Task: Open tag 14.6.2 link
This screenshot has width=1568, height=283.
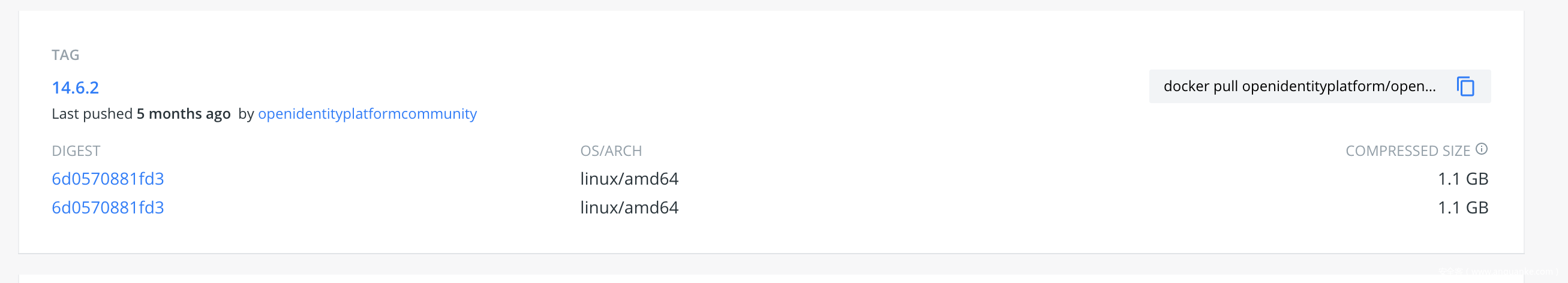Action: [75, 88]
